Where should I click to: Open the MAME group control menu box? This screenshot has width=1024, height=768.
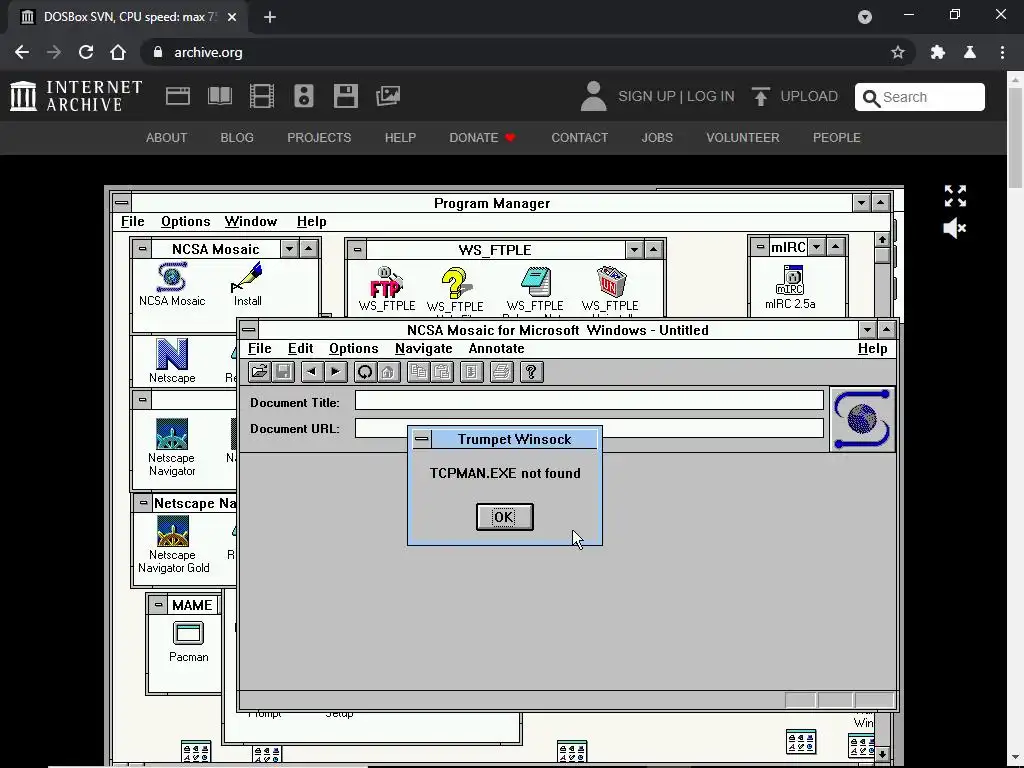pos(158,605)
